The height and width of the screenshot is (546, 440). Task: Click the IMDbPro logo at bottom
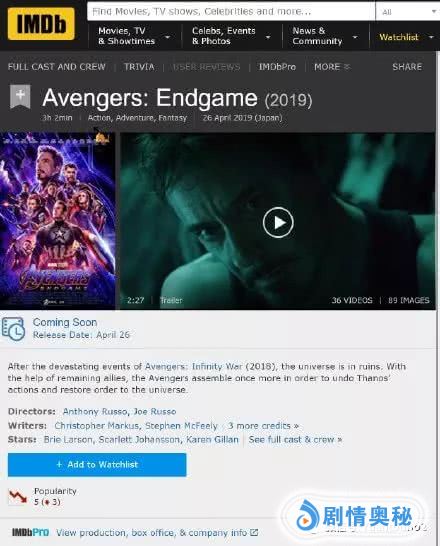30,532
